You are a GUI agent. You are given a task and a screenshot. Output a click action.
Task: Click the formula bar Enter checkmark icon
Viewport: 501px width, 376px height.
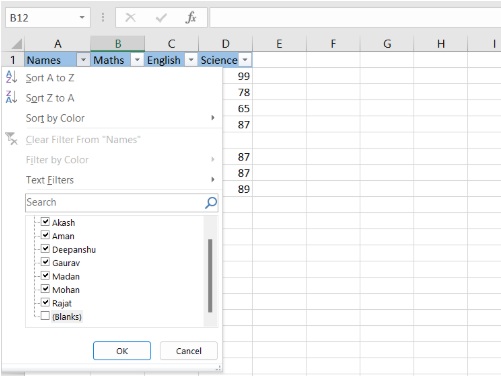(161, 17)
